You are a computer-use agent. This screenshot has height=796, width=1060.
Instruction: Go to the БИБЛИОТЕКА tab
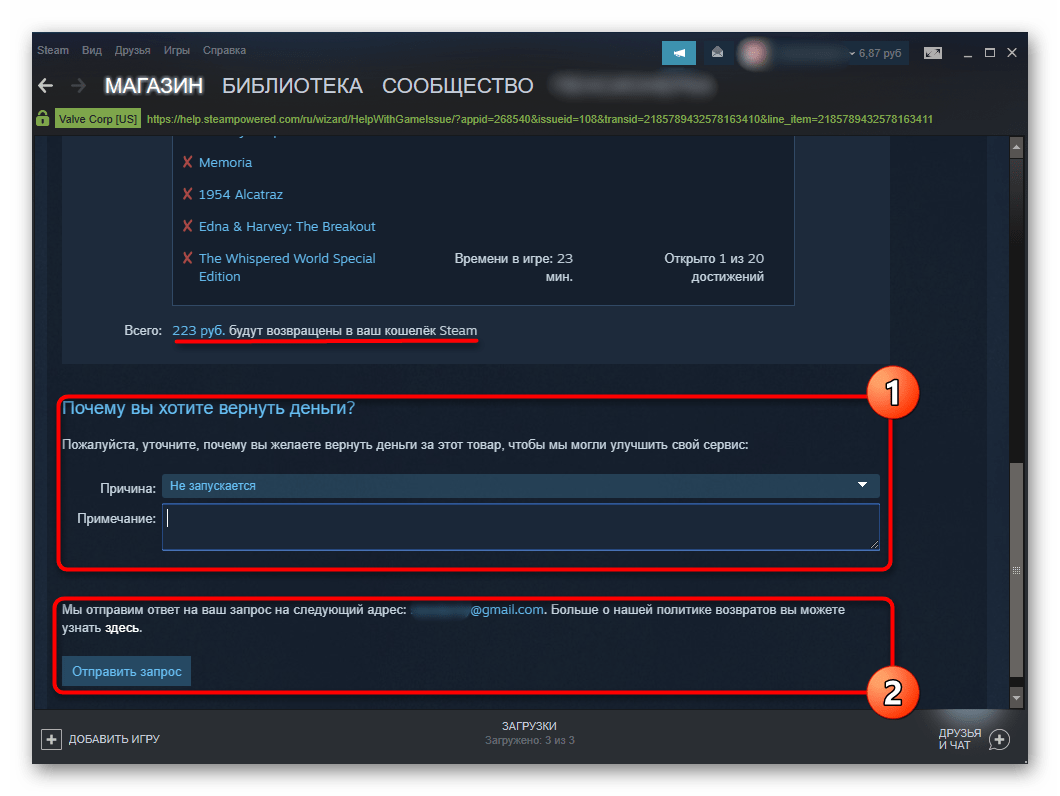click(x=292, y=86)
